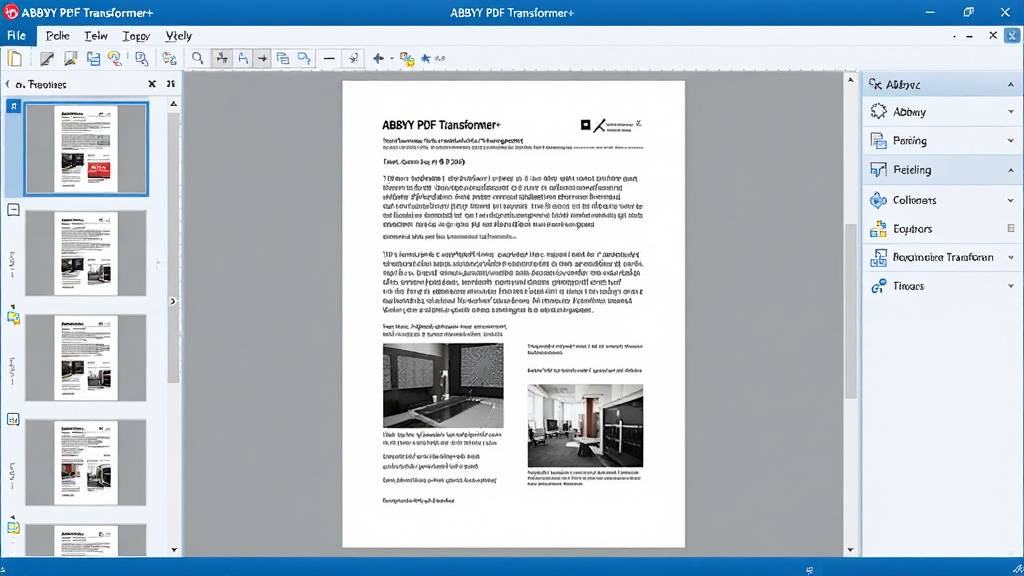
Task: Click the blue four-point plus toolbar icon
Action: point(378,58)
